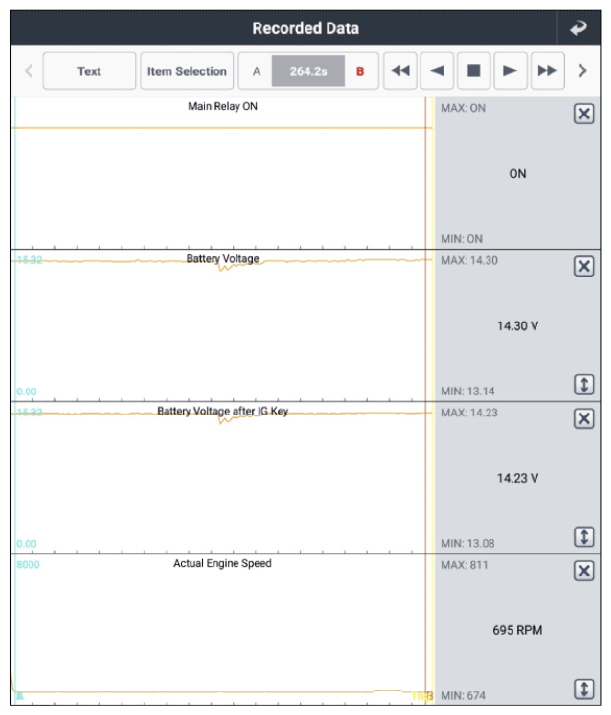Click the 264.2s time display field
Image resolution: width=611 pixels, height=715 pixels.
point(308,71)
